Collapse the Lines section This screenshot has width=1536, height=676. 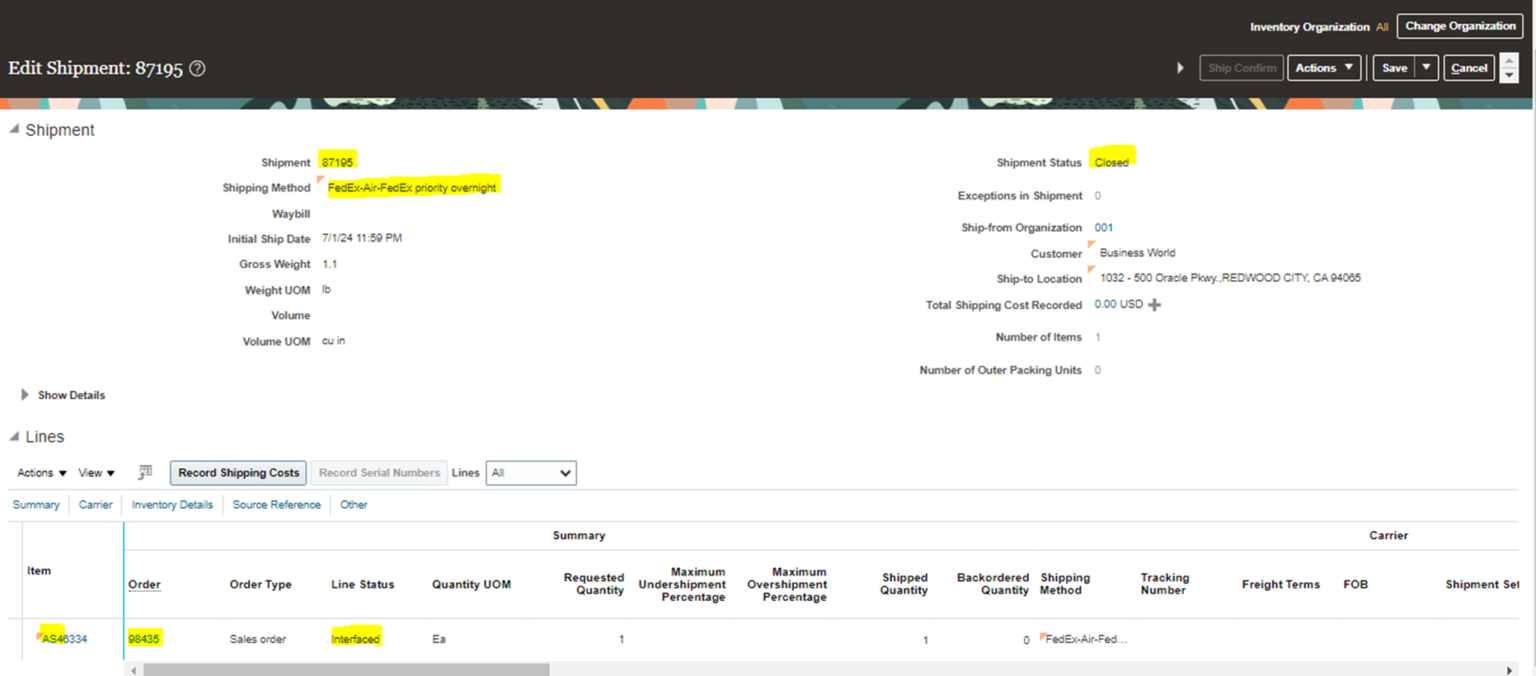[x=13, y=437]
